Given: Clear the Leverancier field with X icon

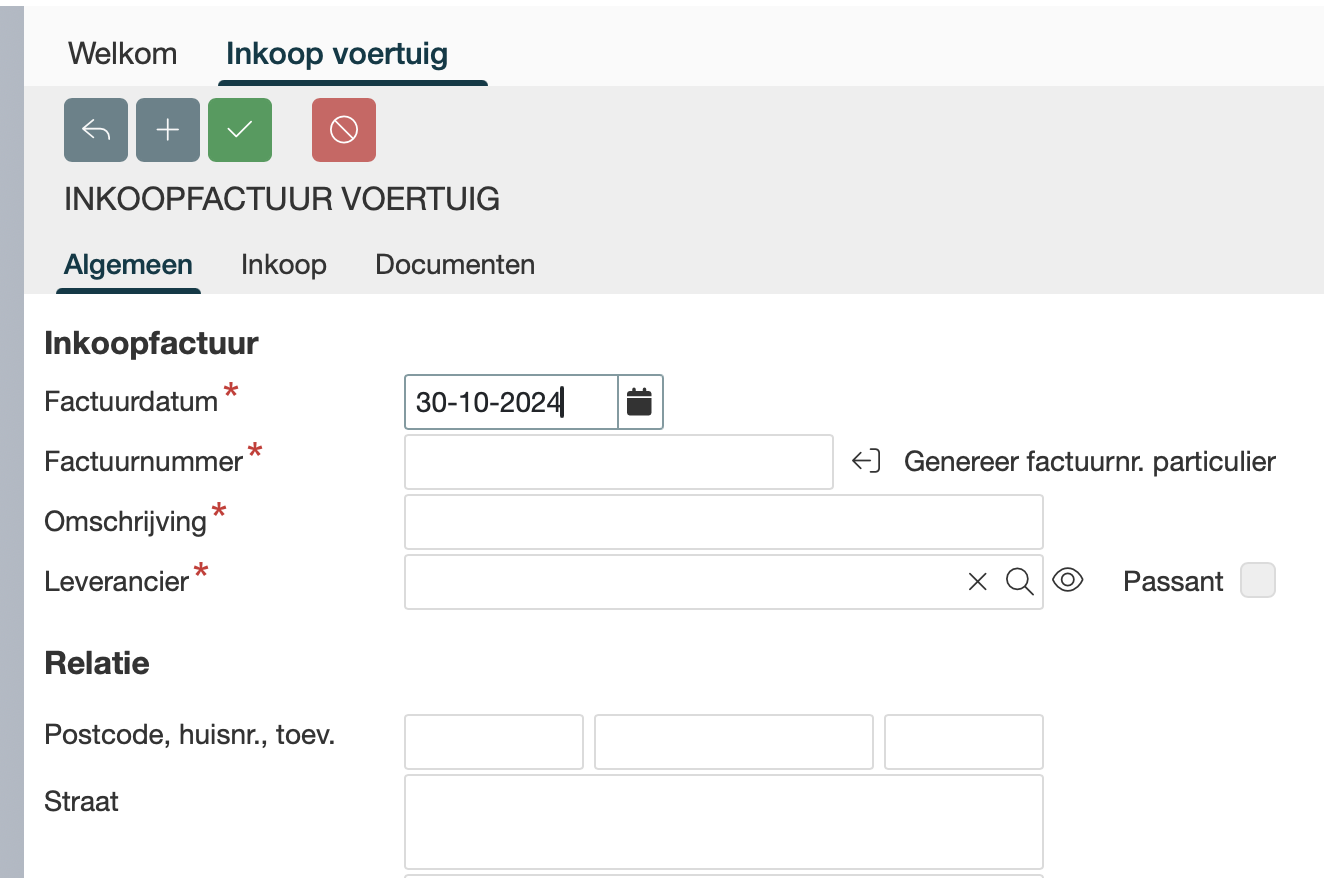Looking at the screenshot, I should (977, 582).
